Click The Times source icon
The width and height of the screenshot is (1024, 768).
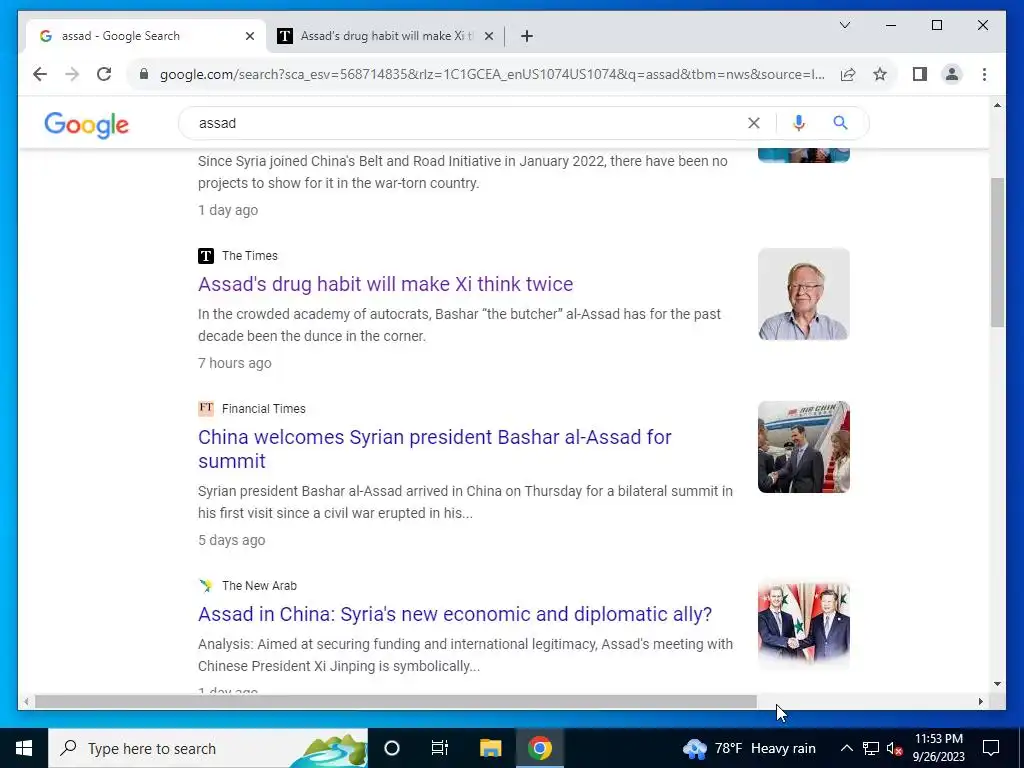click(206, 256)
